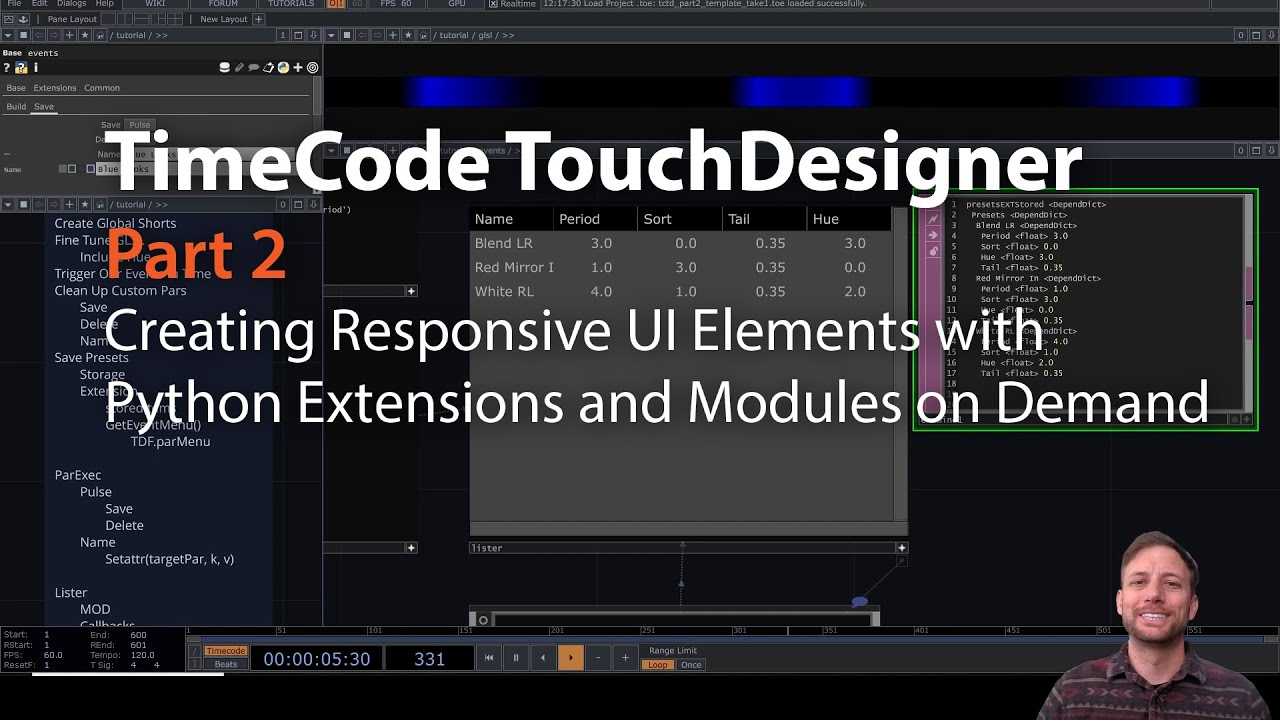Open the storage icon in parameter panel
The image size is (1280, 720).
coord(224,68)
